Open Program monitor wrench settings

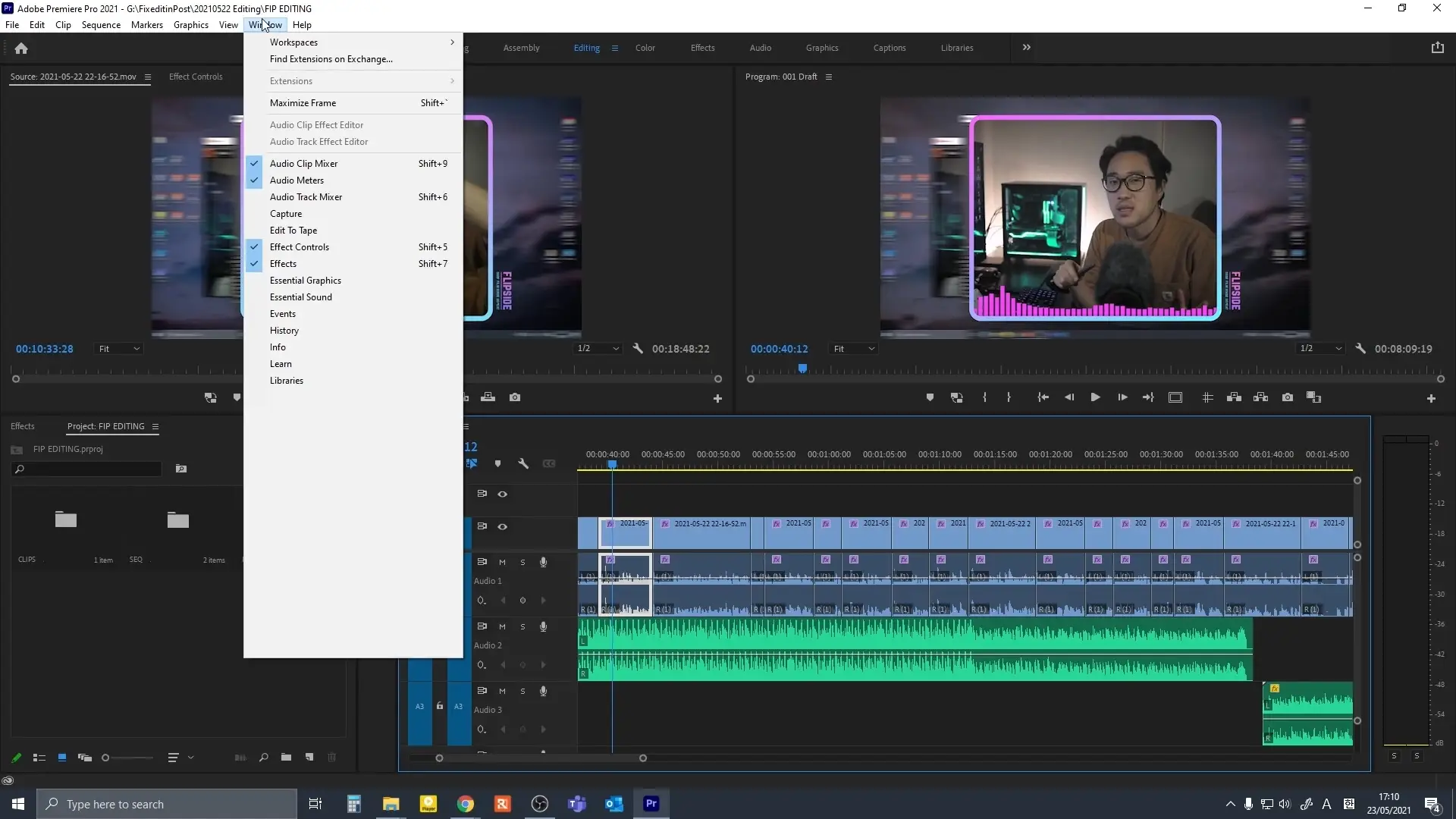coord(1360,349)
